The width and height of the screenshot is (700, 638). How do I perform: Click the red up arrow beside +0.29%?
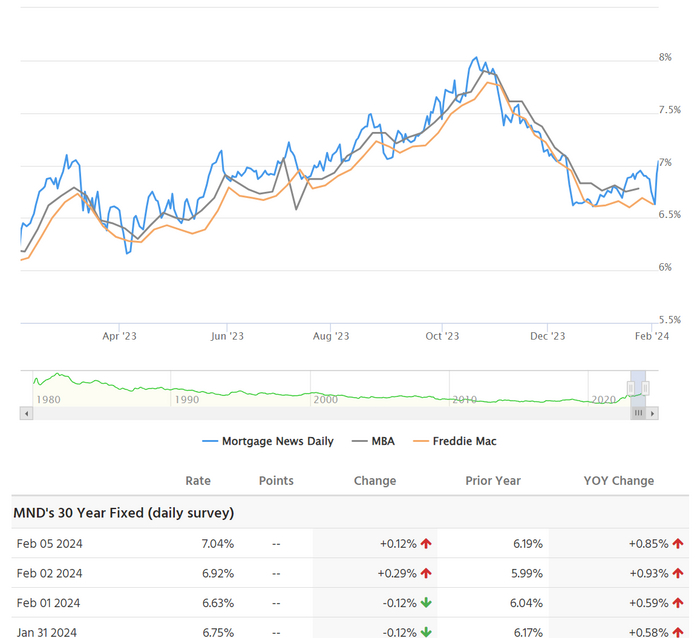426,573
